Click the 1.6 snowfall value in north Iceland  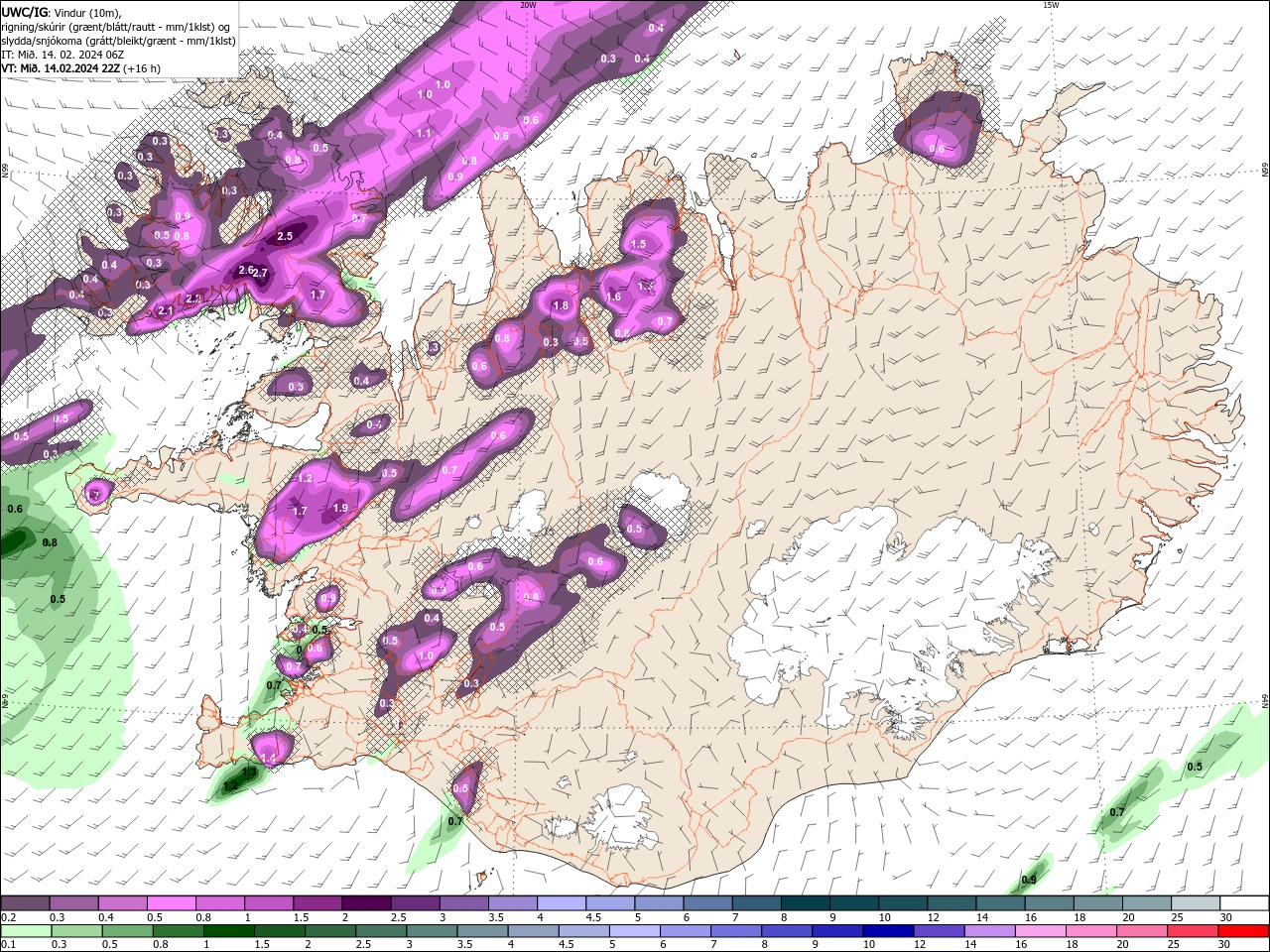pos(613,297)
